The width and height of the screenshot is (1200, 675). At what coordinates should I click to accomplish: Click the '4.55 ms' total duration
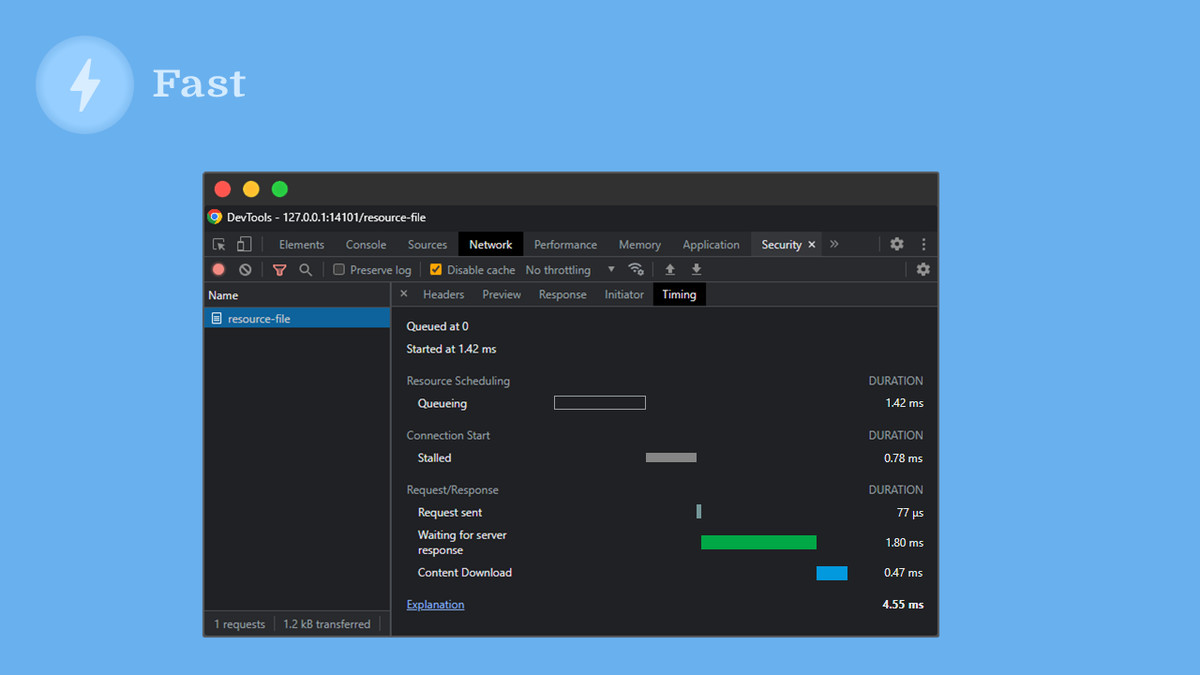(x=903, y=604)
